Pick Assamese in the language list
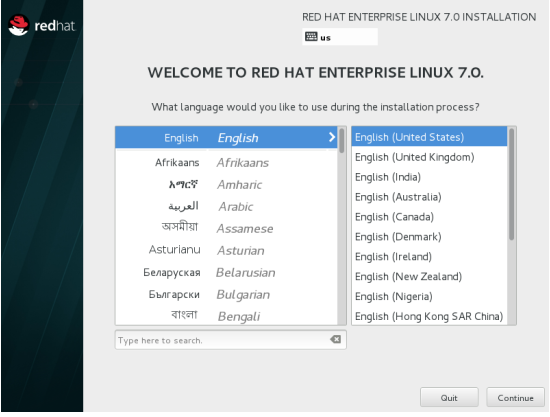The image size is (550, 417). pyautogui.click(x=226, y=229)
